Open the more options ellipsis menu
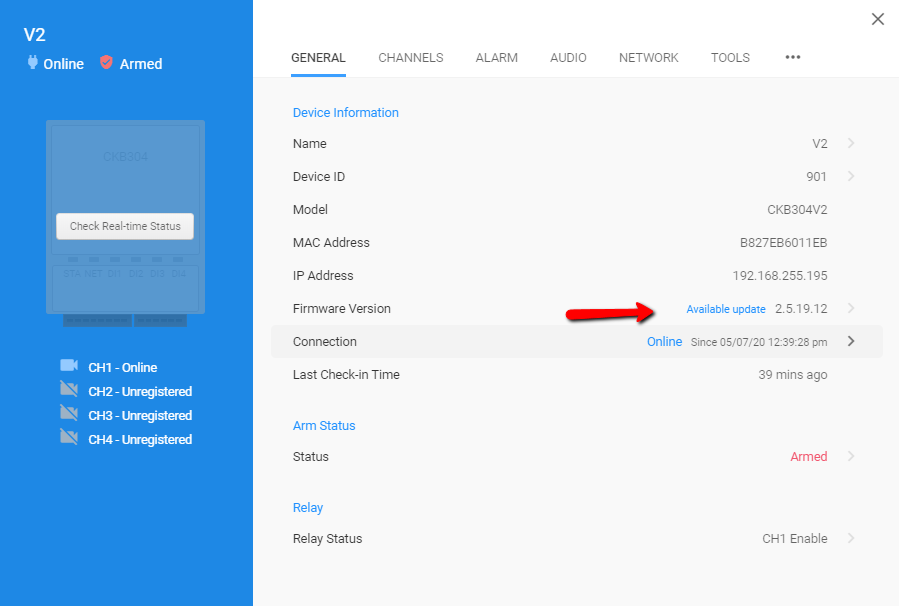Viewport: 899px width, 606px height. (x=793, y=57)
